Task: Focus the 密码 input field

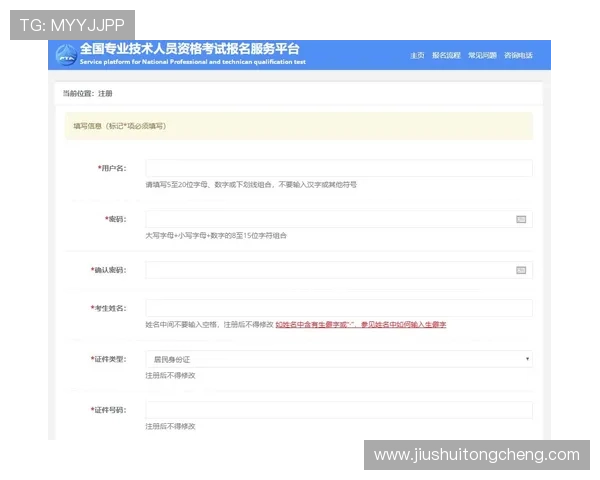Action: [x=339, y=219]
